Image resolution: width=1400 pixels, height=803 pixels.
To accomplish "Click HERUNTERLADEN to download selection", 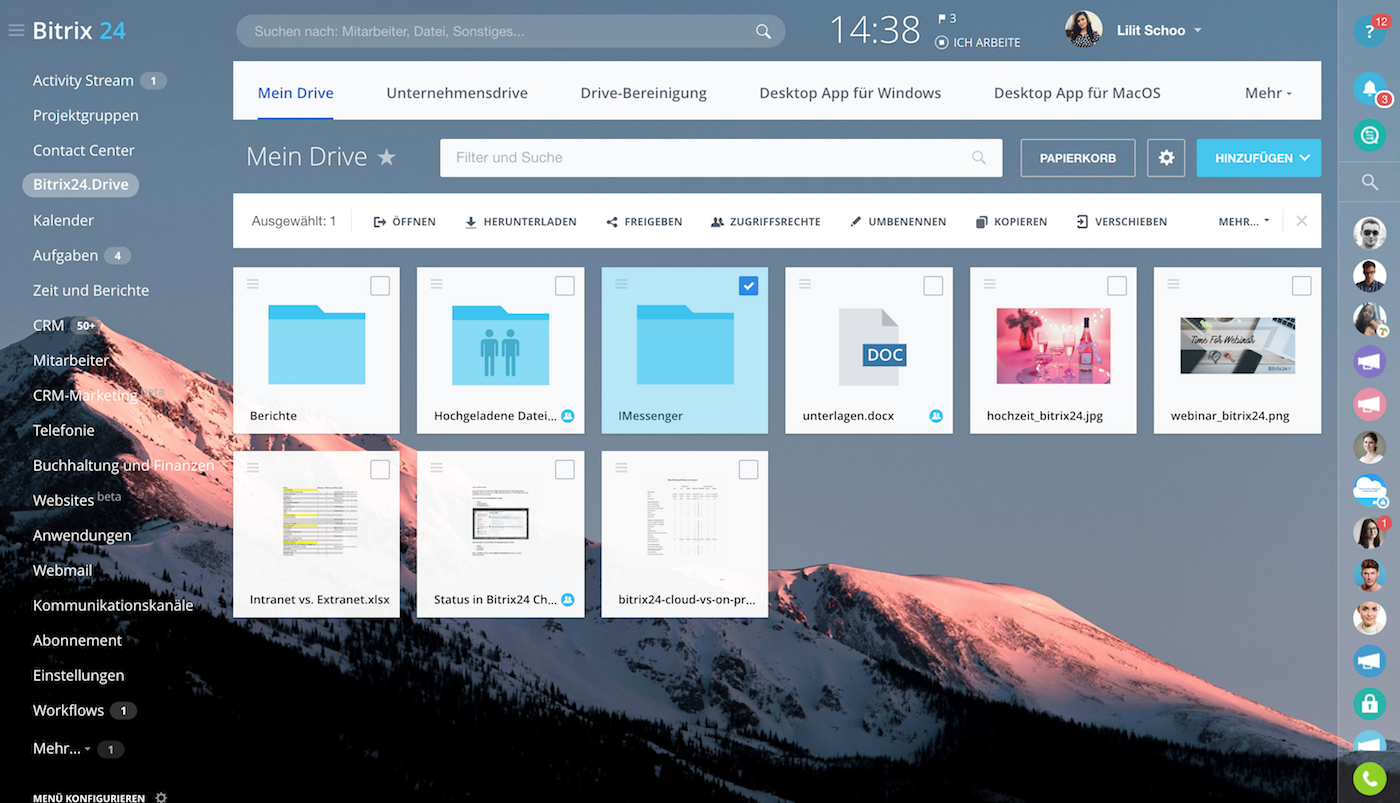I will [x=521, y=221].
